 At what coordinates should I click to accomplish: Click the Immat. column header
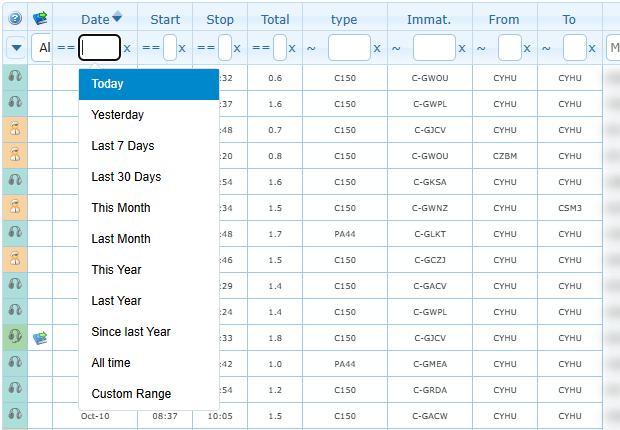pos(429,19)
